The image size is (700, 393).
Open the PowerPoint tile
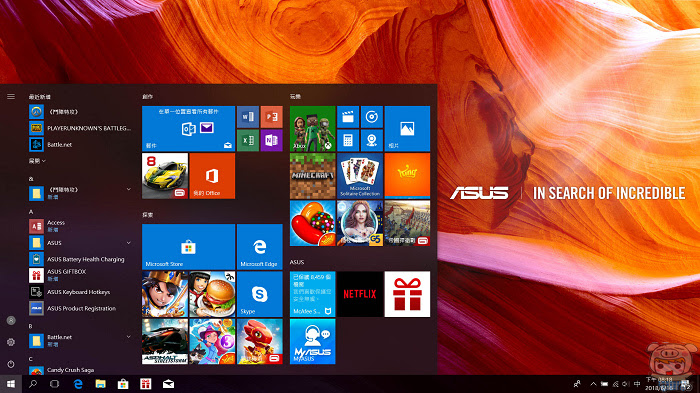[271, 117]
